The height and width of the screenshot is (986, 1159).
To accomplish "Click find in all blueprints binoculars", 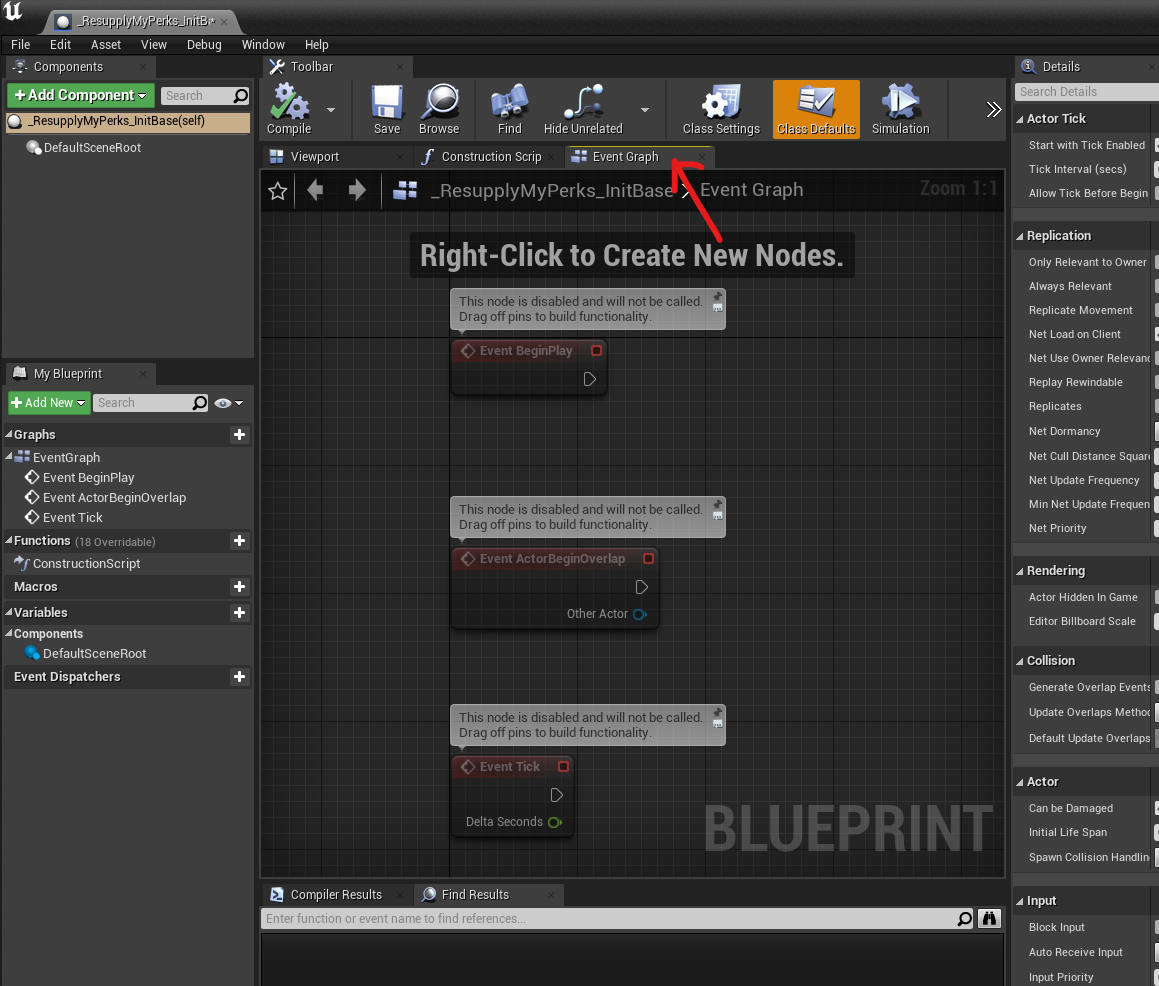I will coord(989,919).
